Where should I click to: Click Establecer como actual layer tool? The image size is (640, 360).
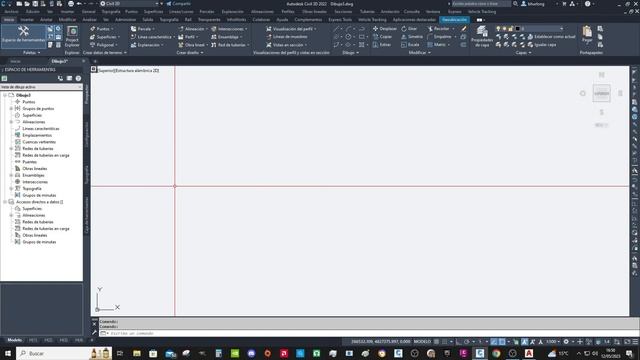click(551, 37)
